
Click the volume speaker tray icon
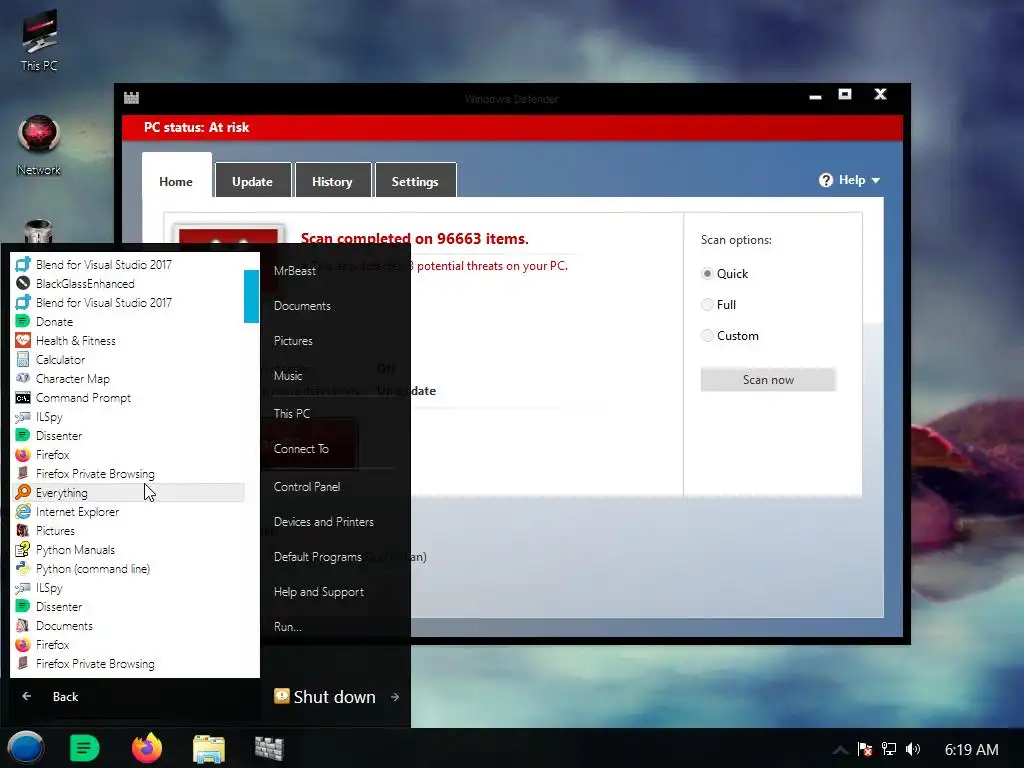pyautogui.click(x=913, y=749)
